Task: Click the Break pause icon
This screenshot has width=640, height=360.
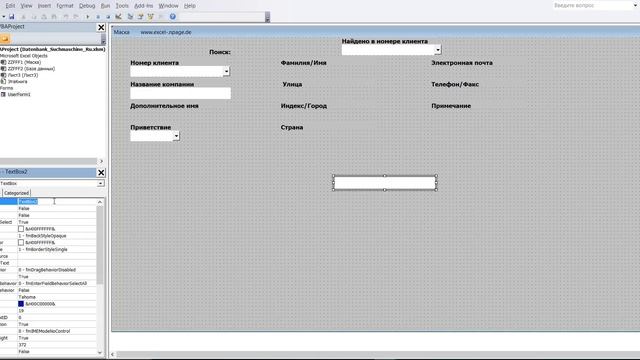Action: (x=98, y=17)
